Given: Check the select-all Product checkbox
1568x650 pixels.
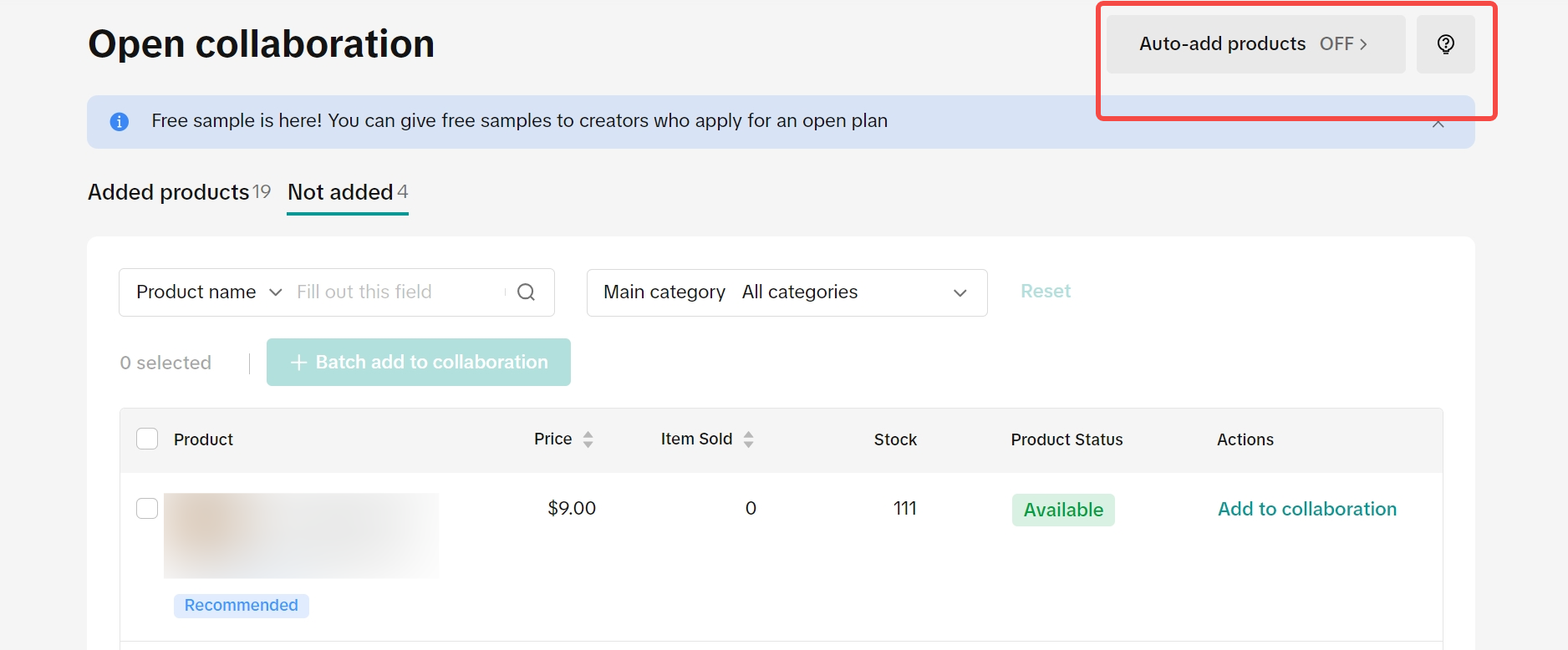Looking at the screenshot, I should click(x=147, y=439).
